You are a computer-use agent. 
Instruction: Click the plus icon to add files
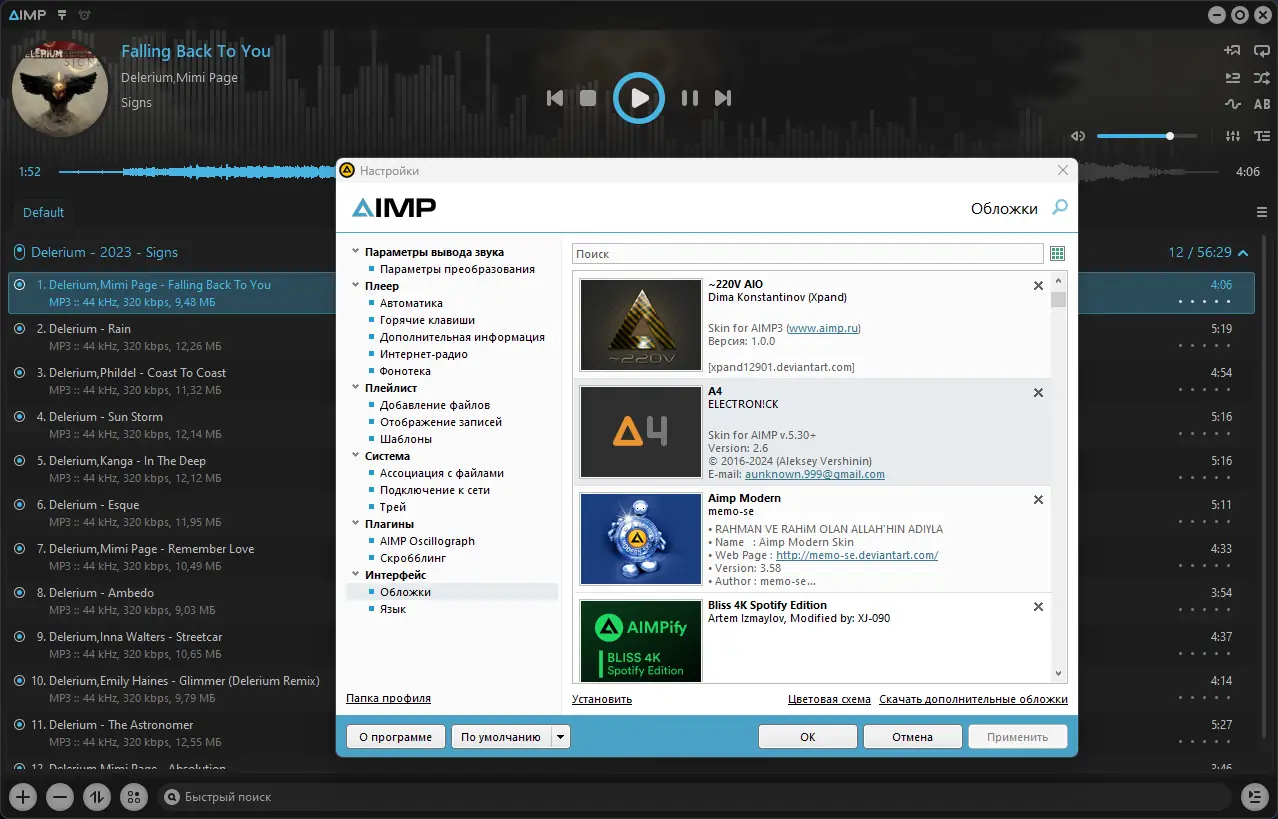coord(23,797)
